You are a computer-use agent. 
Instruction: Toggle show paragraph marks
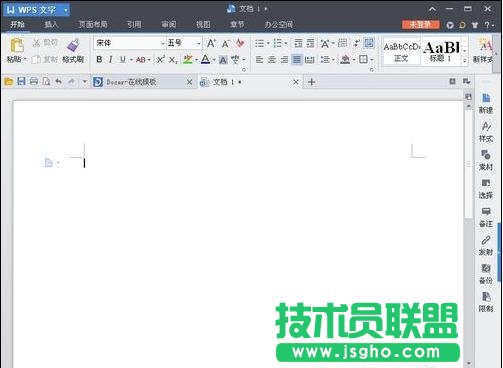(356, 43)
